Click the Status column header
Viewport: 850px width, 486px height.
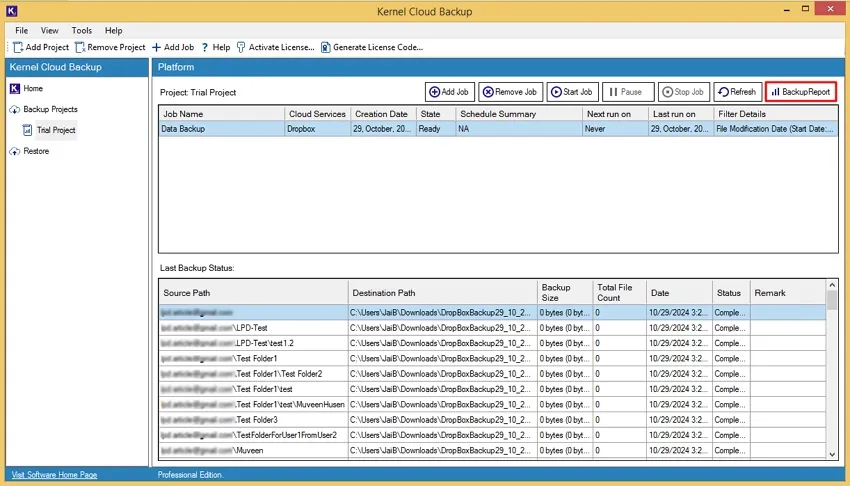pyautogui.click(x=731, y=293)
